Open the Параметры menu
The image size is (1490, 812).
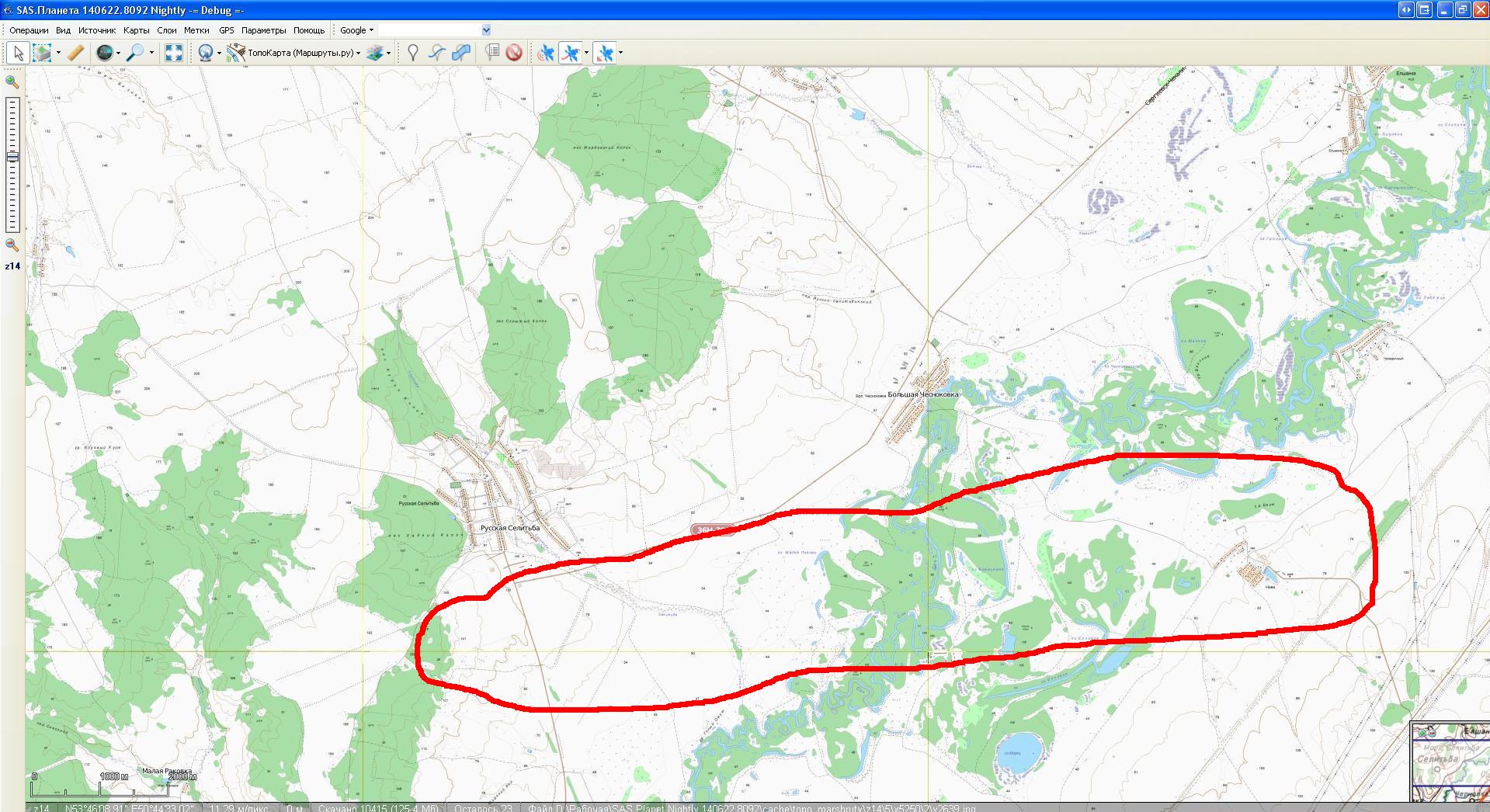click(263, 30)
